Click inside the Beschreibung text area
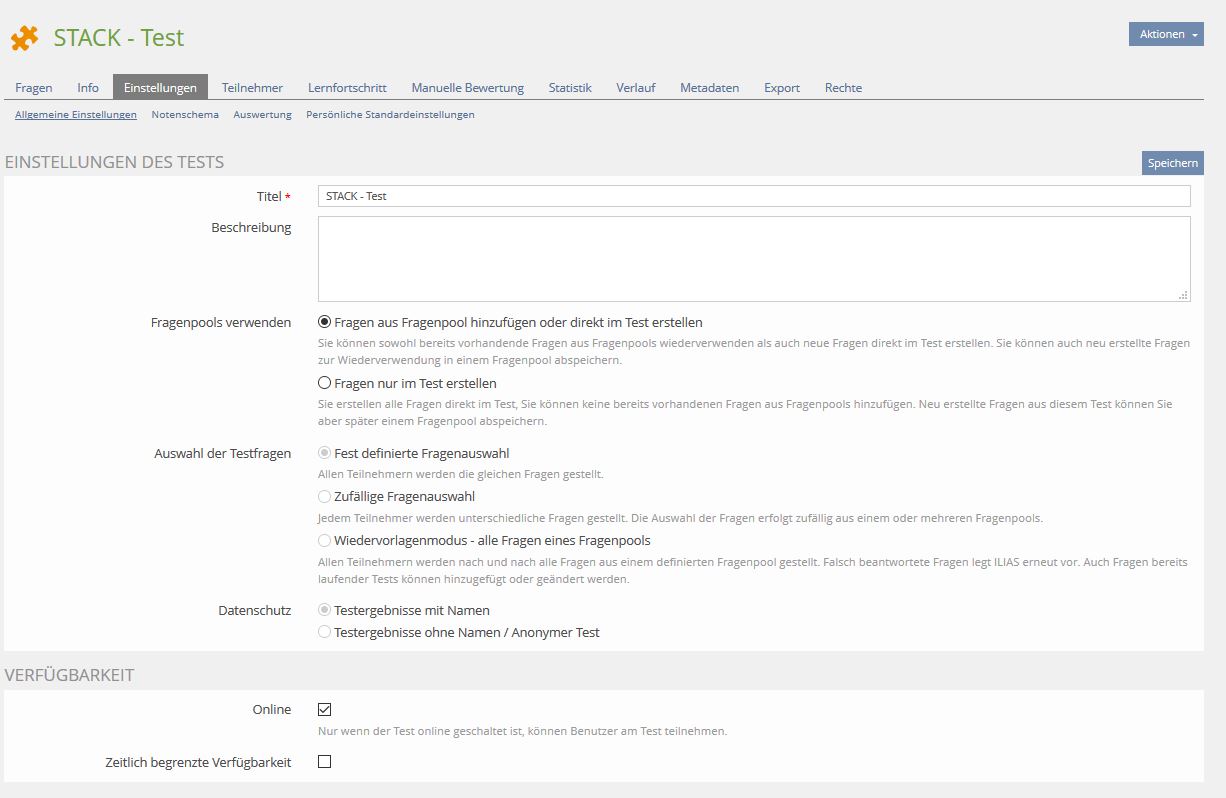Screen dimensions: 1226x798 [x=753, y=258]
